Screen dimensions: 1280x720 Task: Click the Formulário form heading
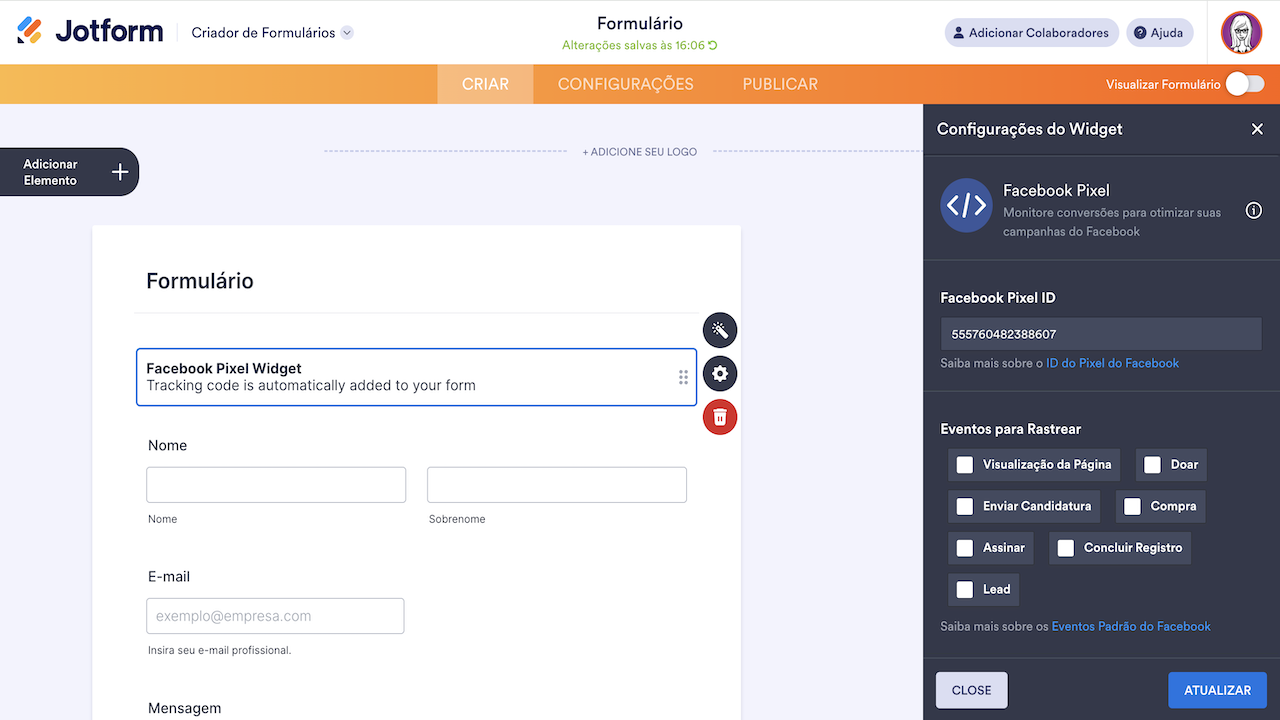coord(200,281)
